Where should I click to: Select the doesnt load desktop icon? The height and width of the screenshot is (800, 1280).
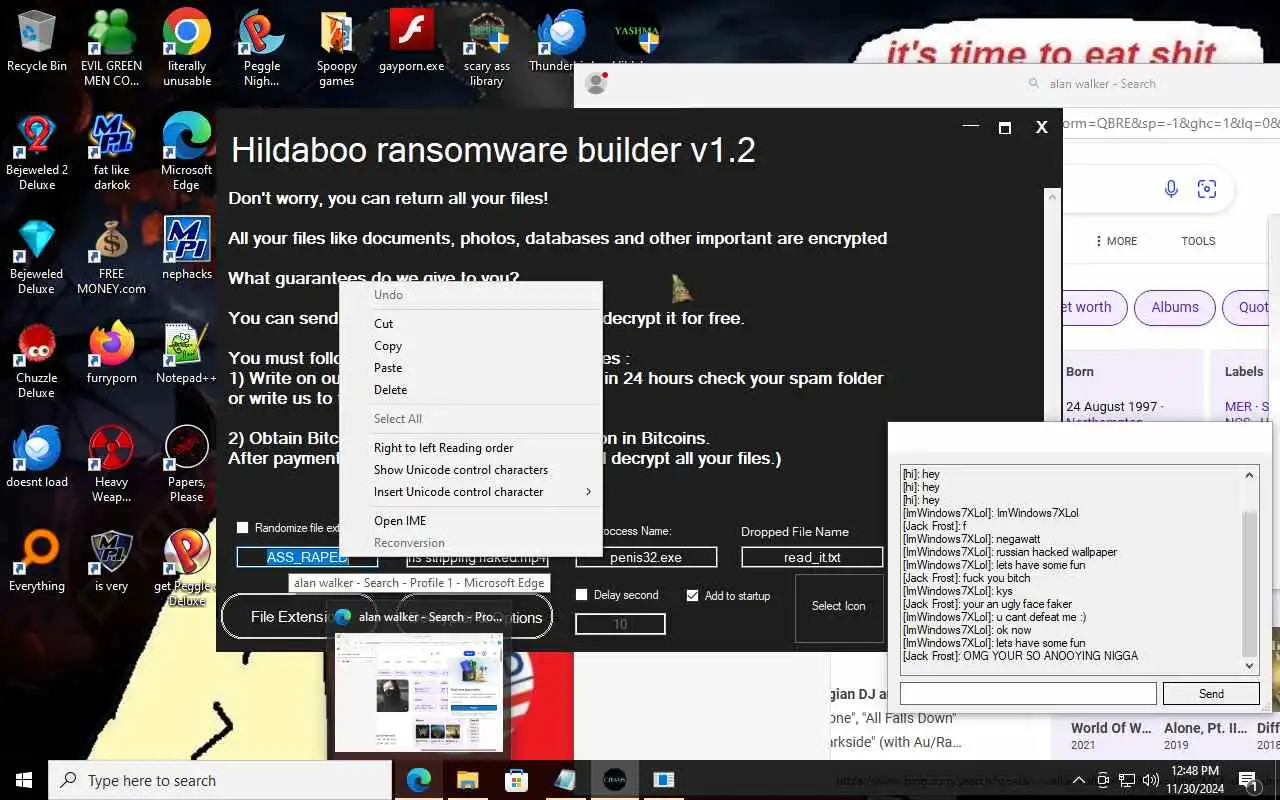coord(37,456)
